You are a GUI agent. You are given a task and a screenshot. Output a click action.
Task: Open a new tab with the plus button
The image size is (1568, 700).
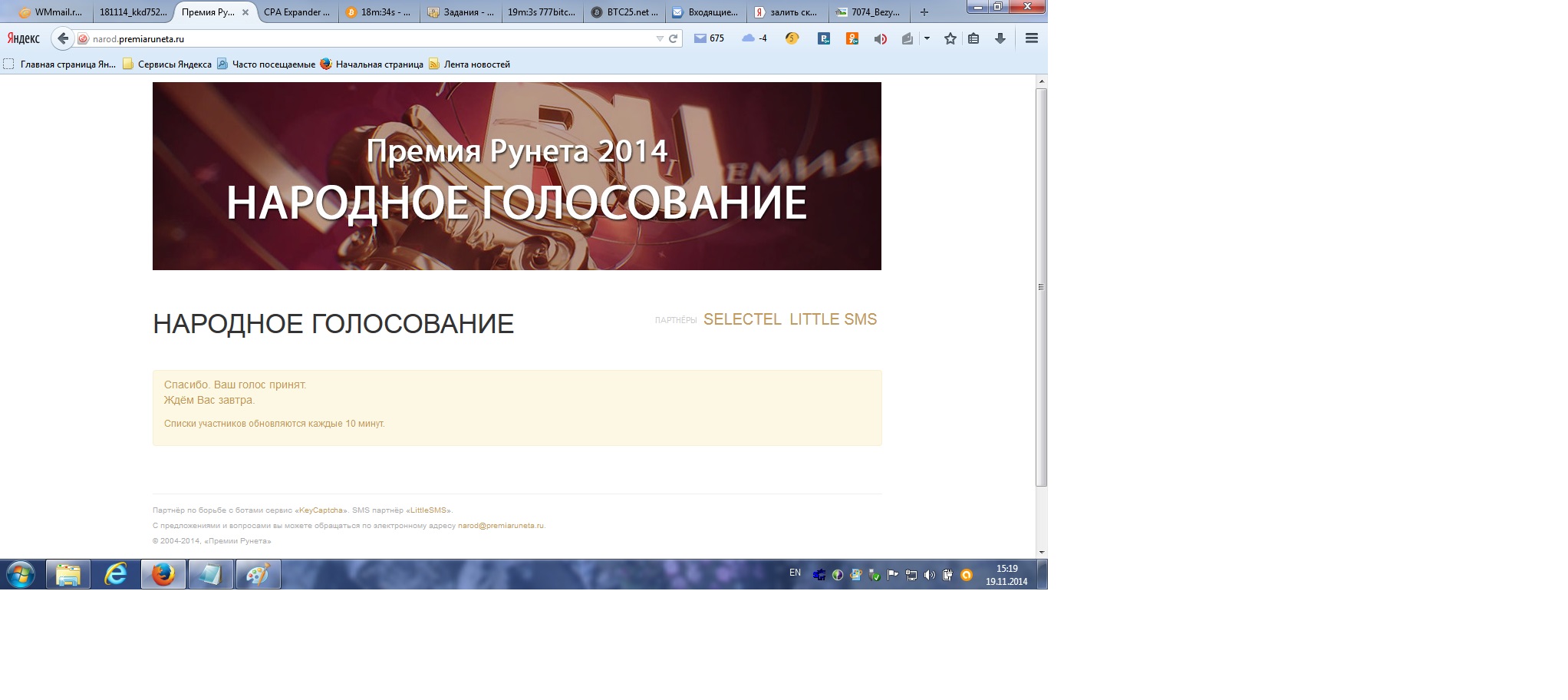924,12
